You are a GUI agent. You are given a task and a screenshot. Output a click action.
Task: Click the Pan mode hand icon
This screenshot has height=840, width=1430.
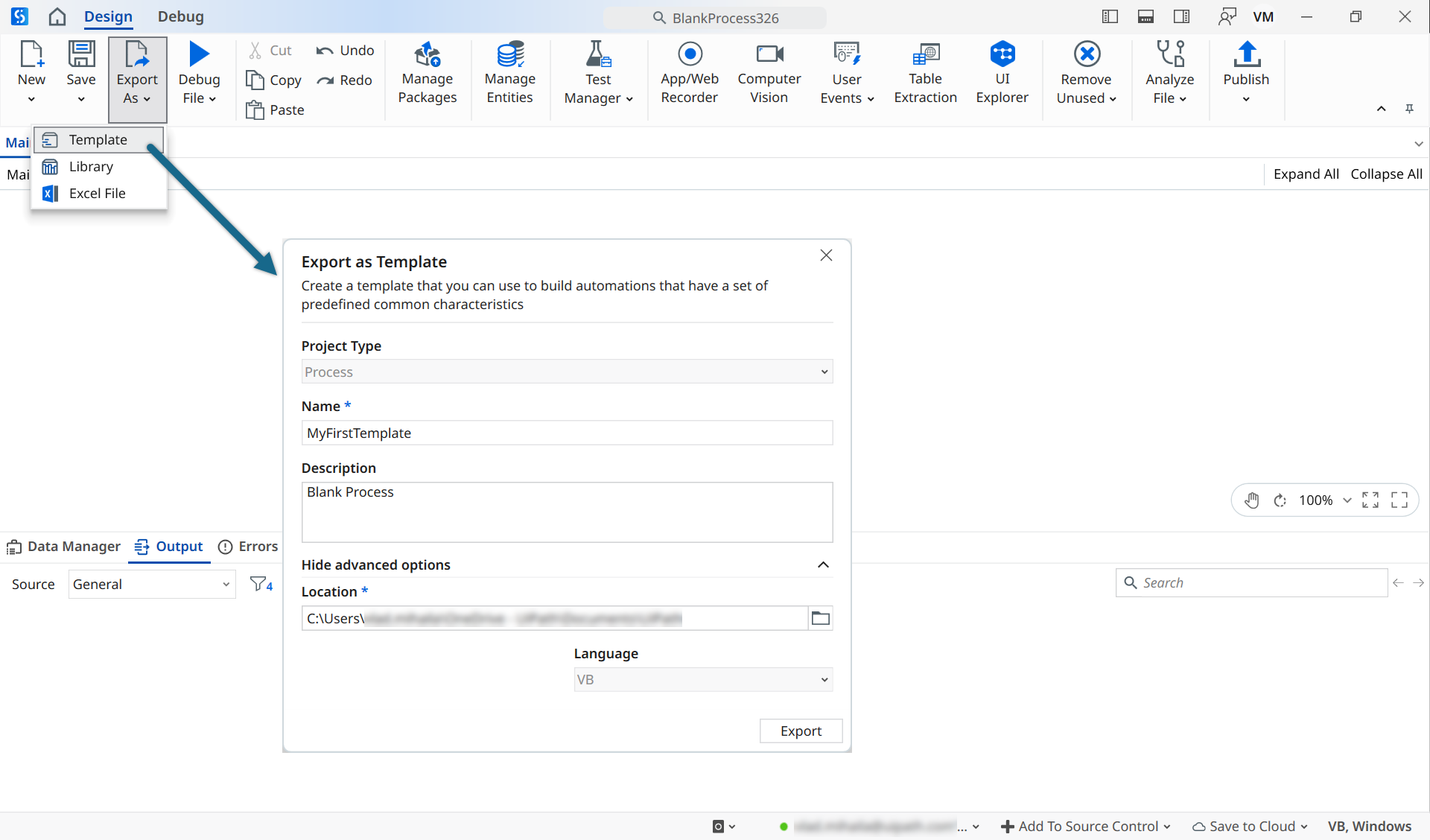1252,500
